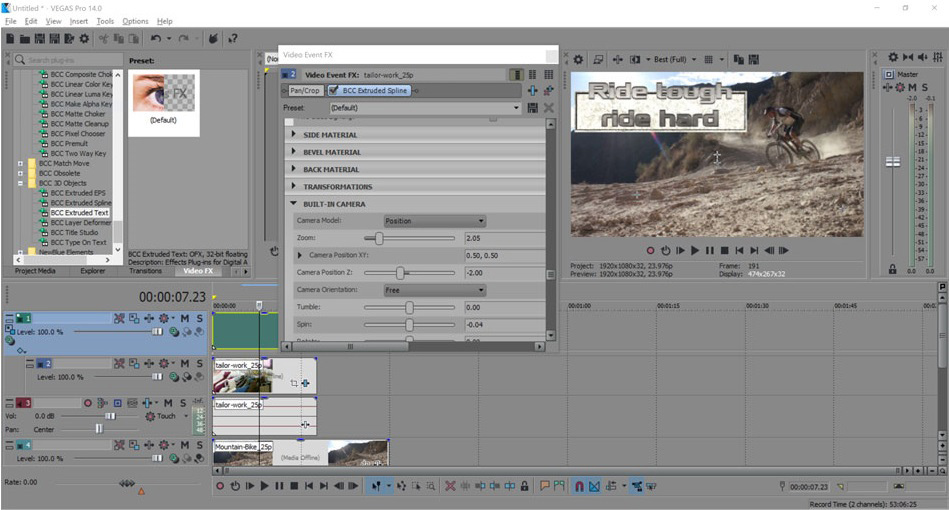Solo the Master bus
949x510 pixels.
925,87
